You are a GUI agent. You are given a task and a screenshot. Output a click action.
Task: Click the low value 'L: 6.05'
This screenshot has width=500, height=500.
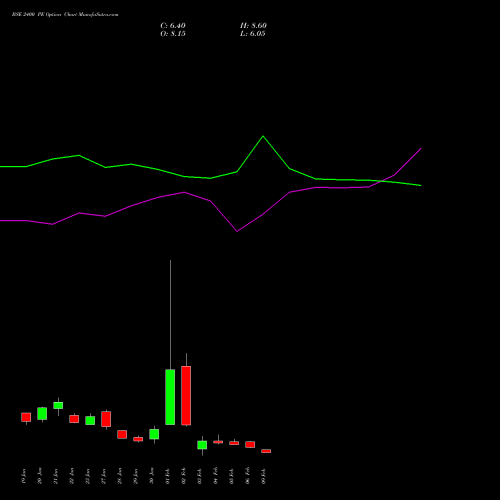click(x=253, y=34)
